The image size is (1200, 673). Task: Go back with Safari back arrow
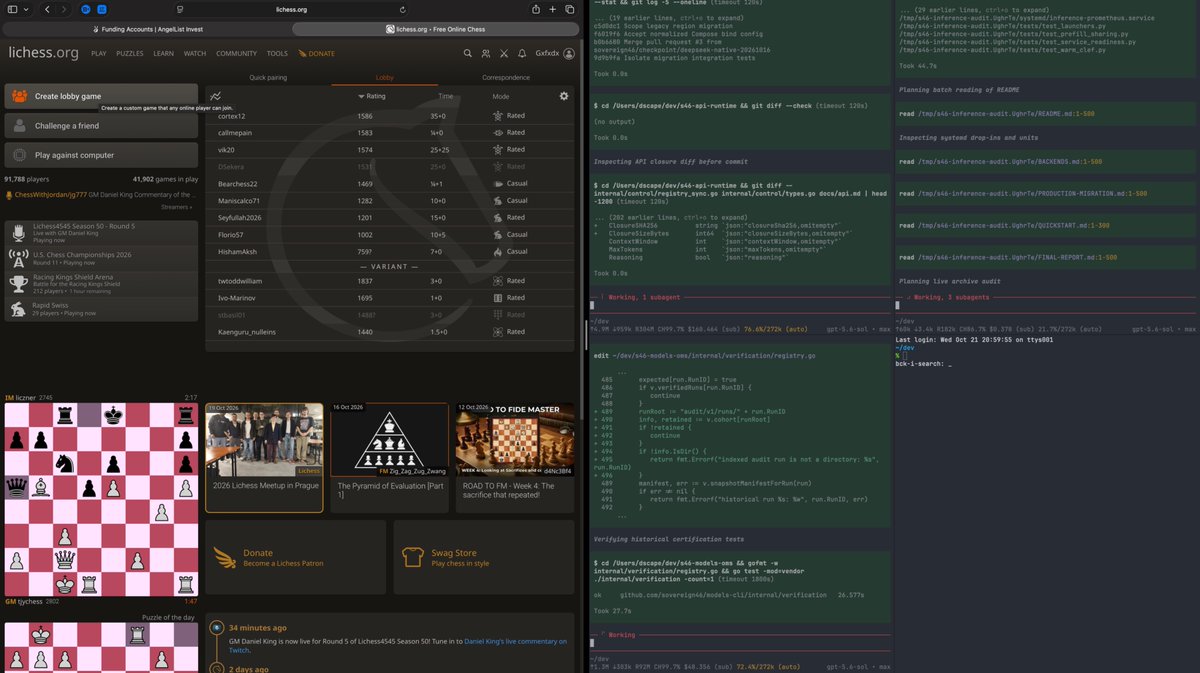pos(48,9)
